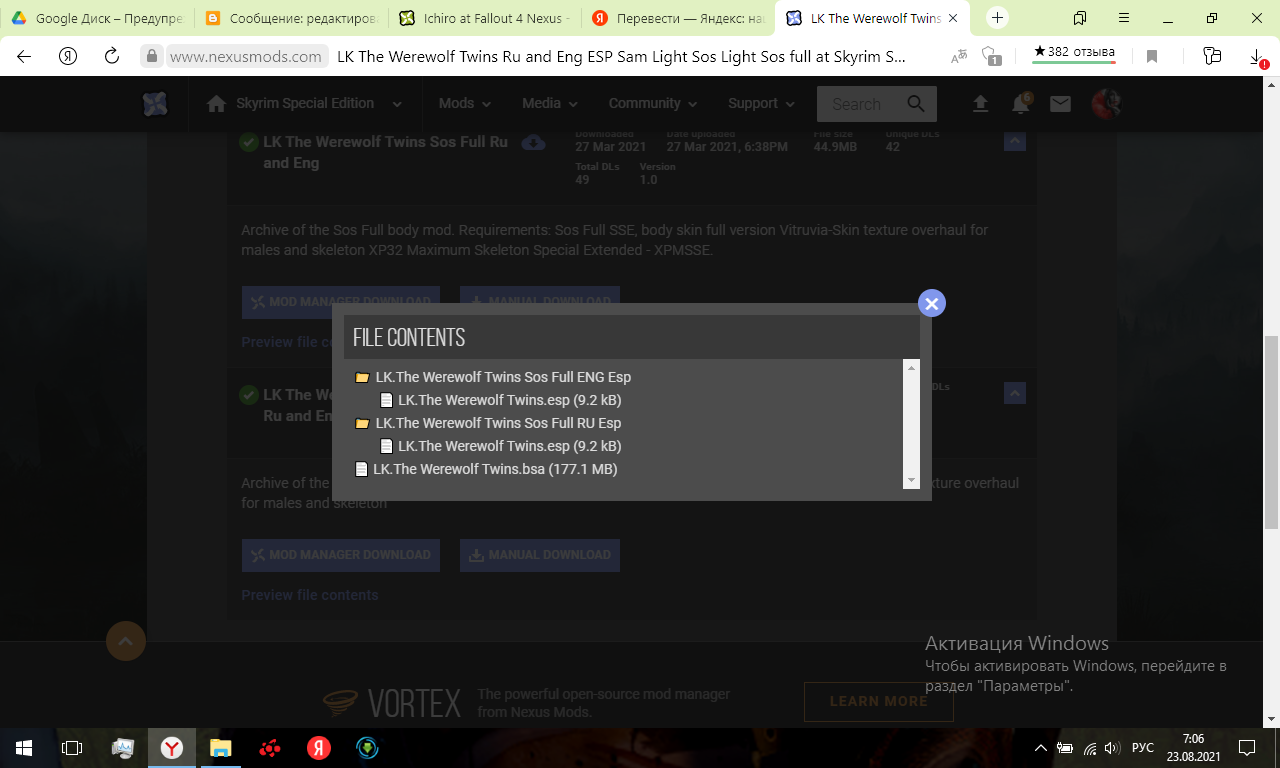Click the page vertical scrollbar thumb

pyautogui.click(x=1272, y=432)
